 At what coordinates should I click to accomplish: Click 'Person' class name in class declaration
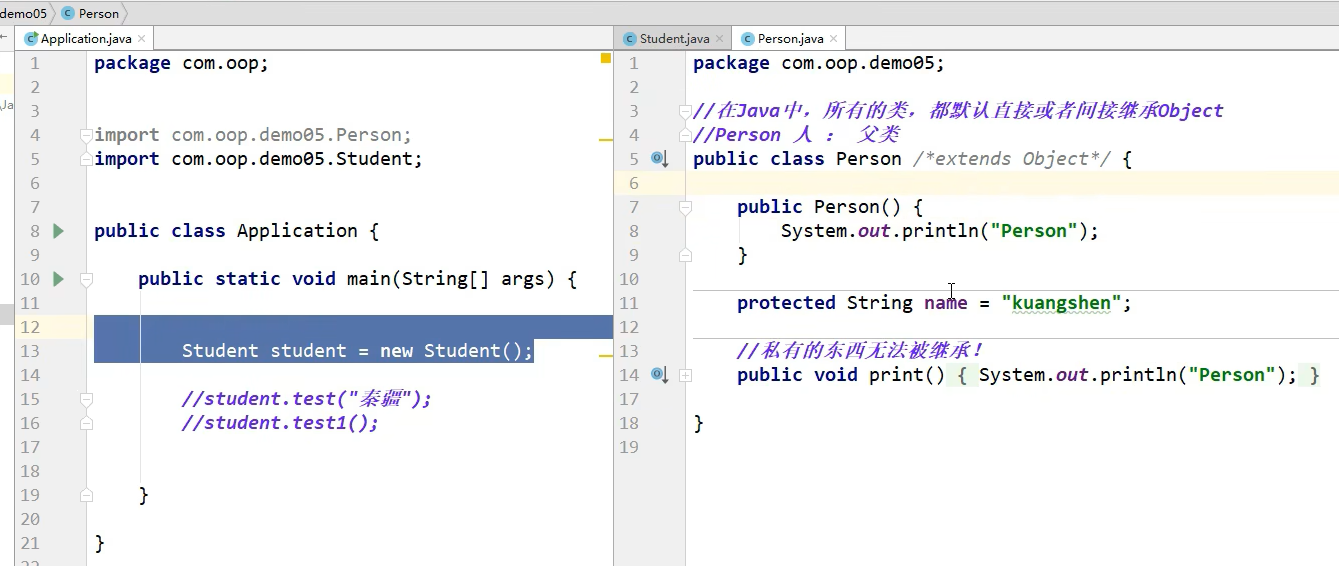coord(869,159)
